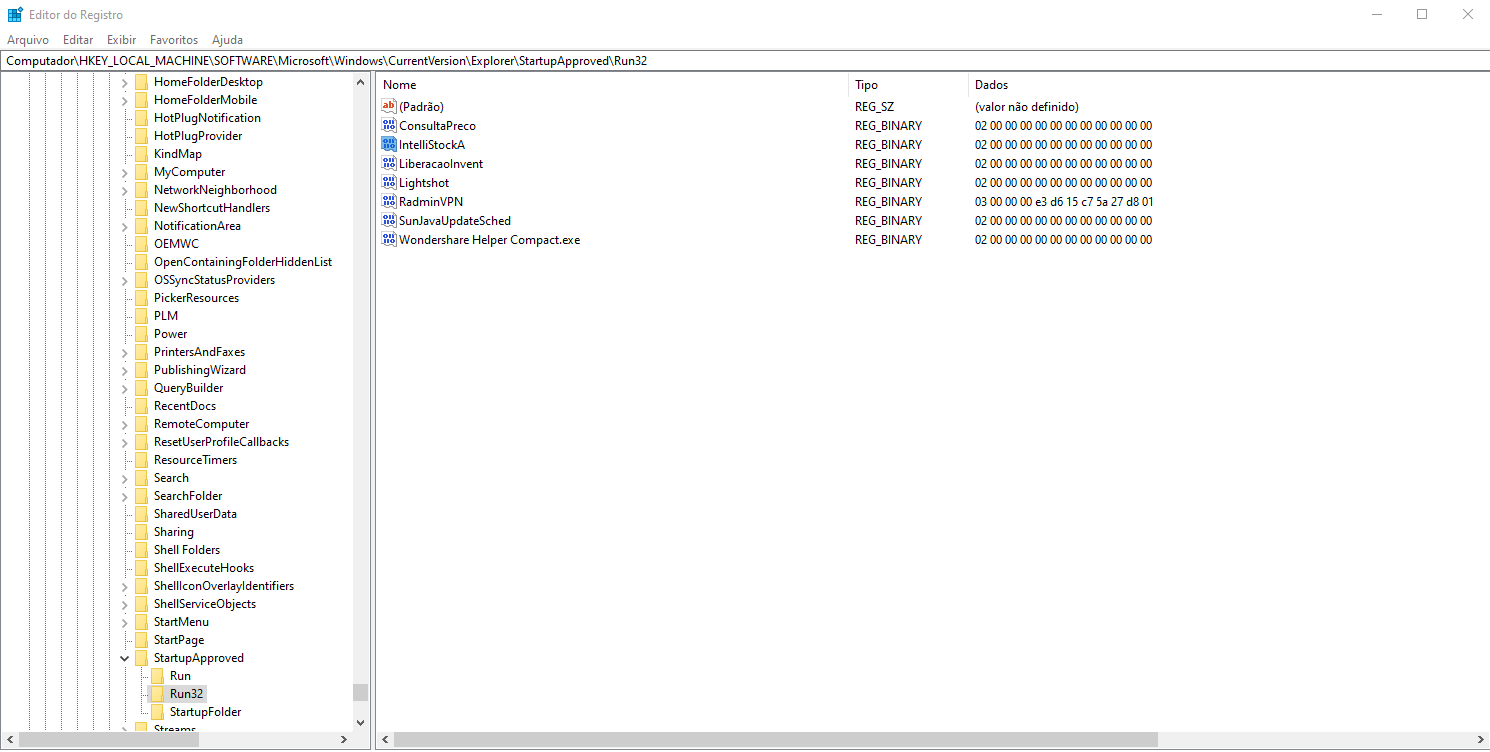Image resolution: width=1490 pixels, height=752 pixels.
Task: Click the registry path address bar
Action: (x=745, y=61)
